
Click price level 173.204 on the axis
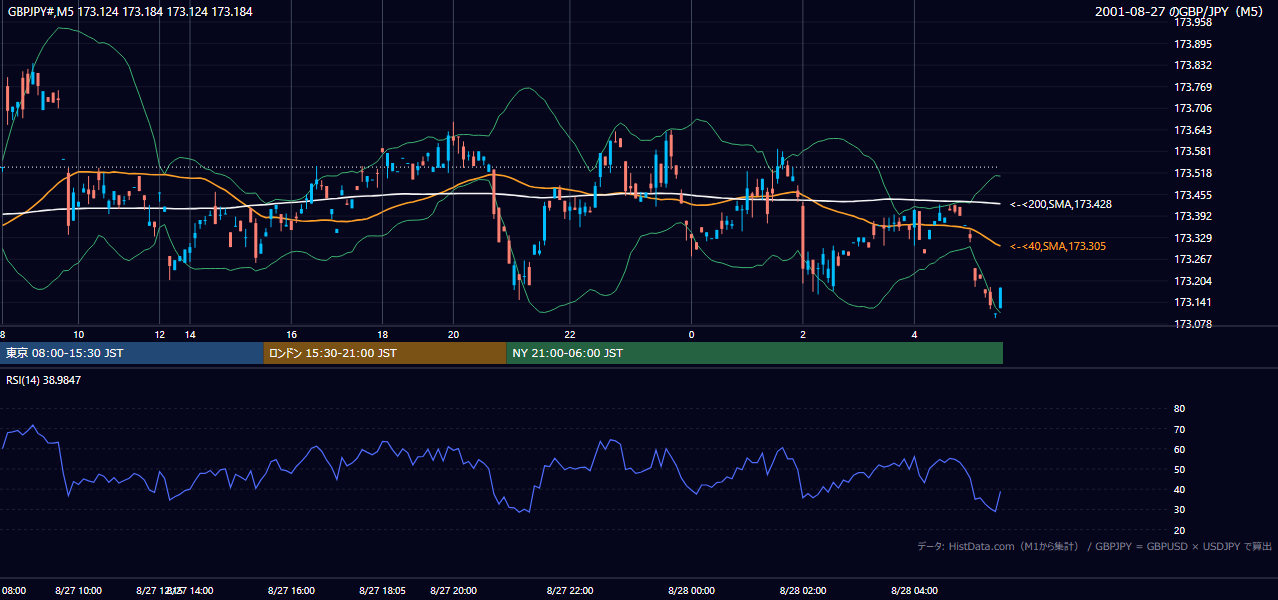click(x=1193, y=281)
